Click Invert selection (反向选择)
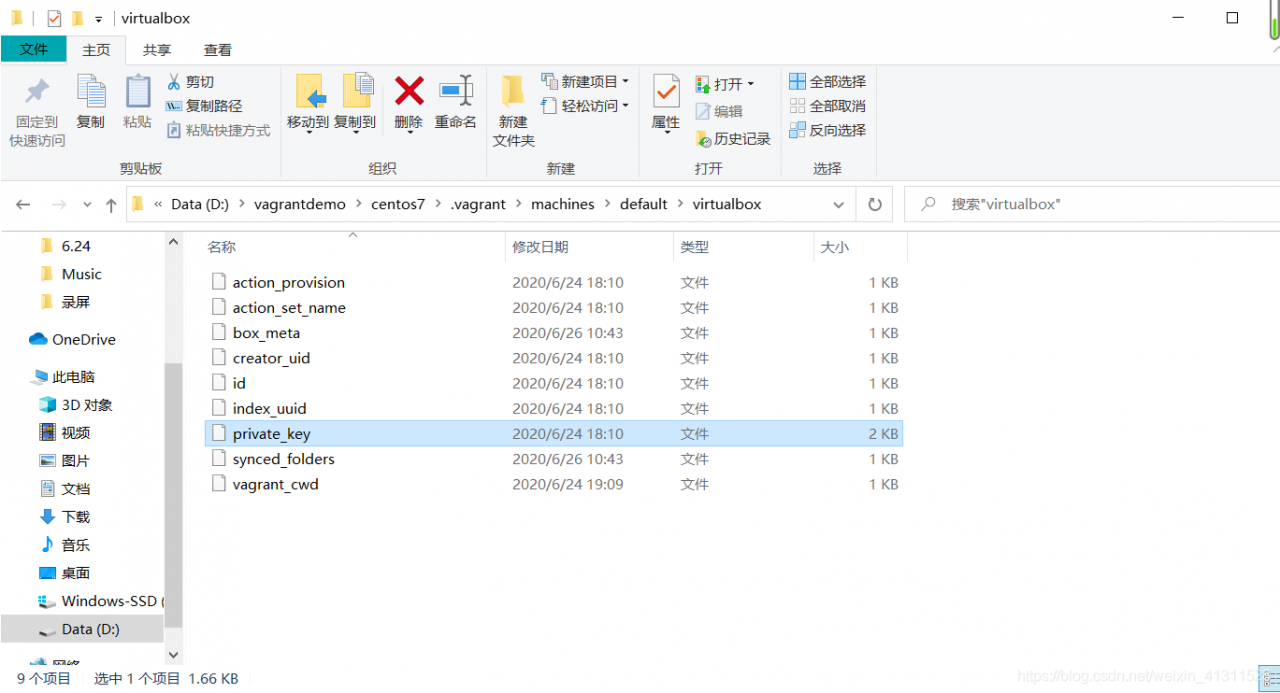 point(827,130)
